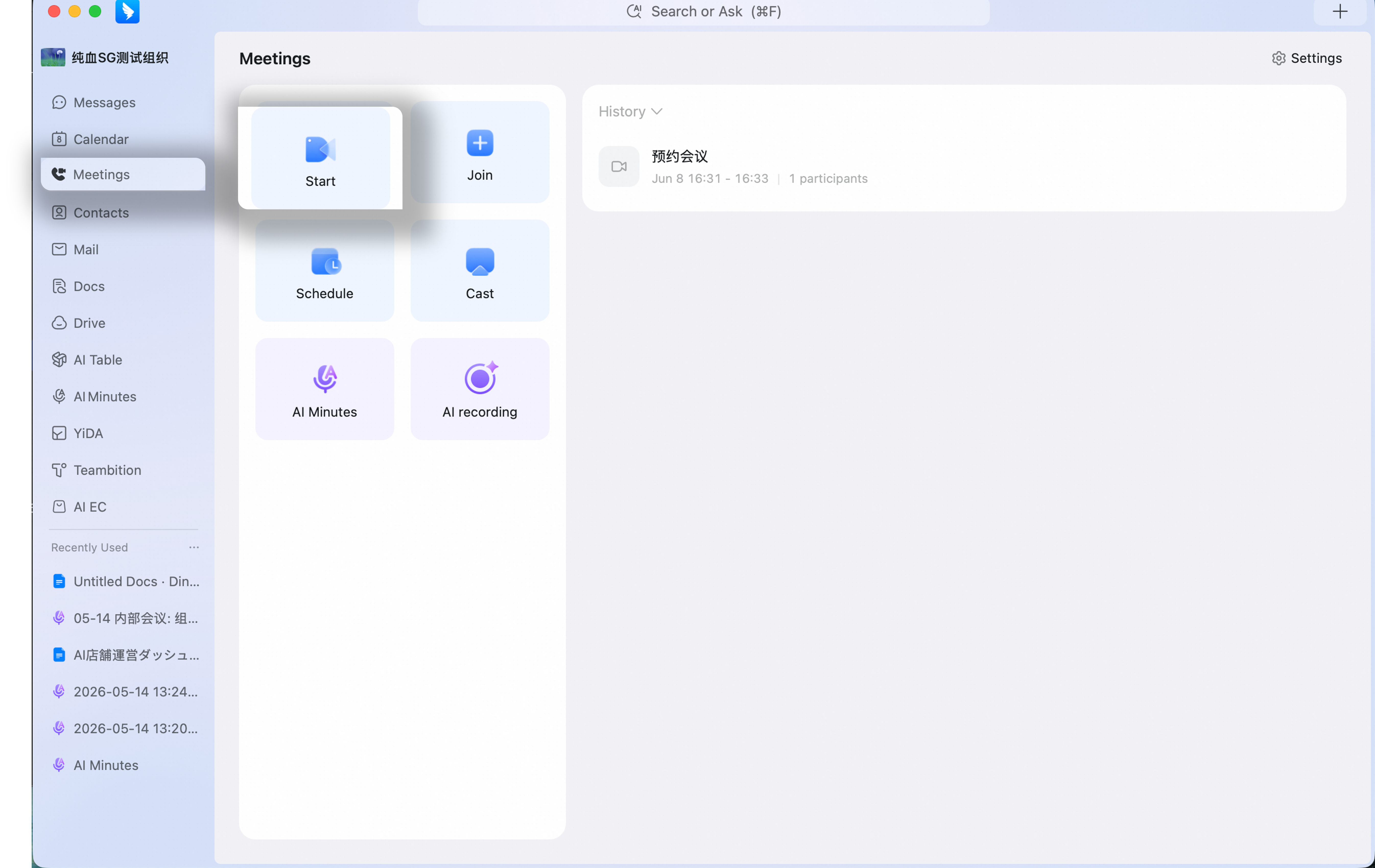Screen dimensions: 1375x868
Task: Click the Join label on the meeting card
Action: 480,175
